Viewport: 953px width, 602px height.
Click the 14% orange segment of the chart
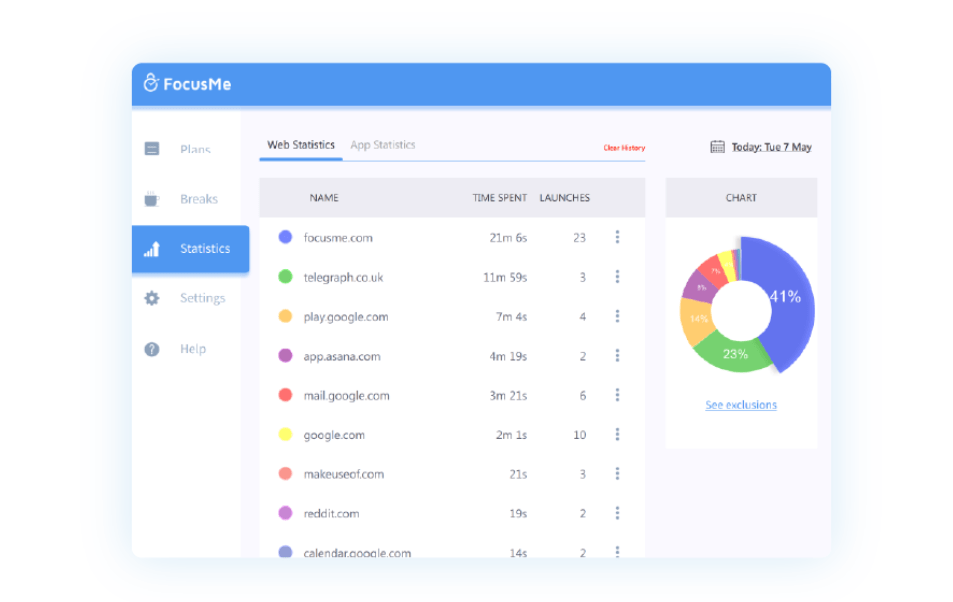(x=697, y=320)
